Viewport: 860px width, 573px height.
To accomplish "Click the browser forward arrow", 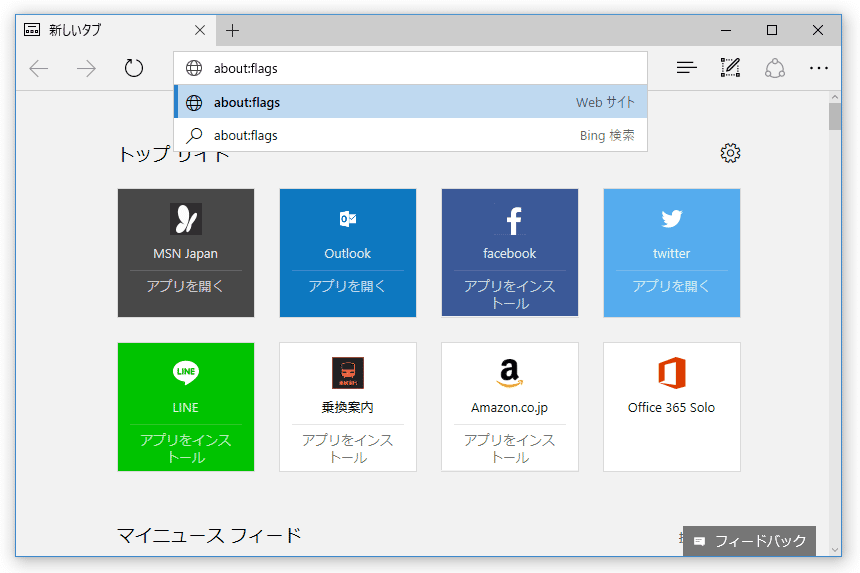I will (x=86, y=69).
